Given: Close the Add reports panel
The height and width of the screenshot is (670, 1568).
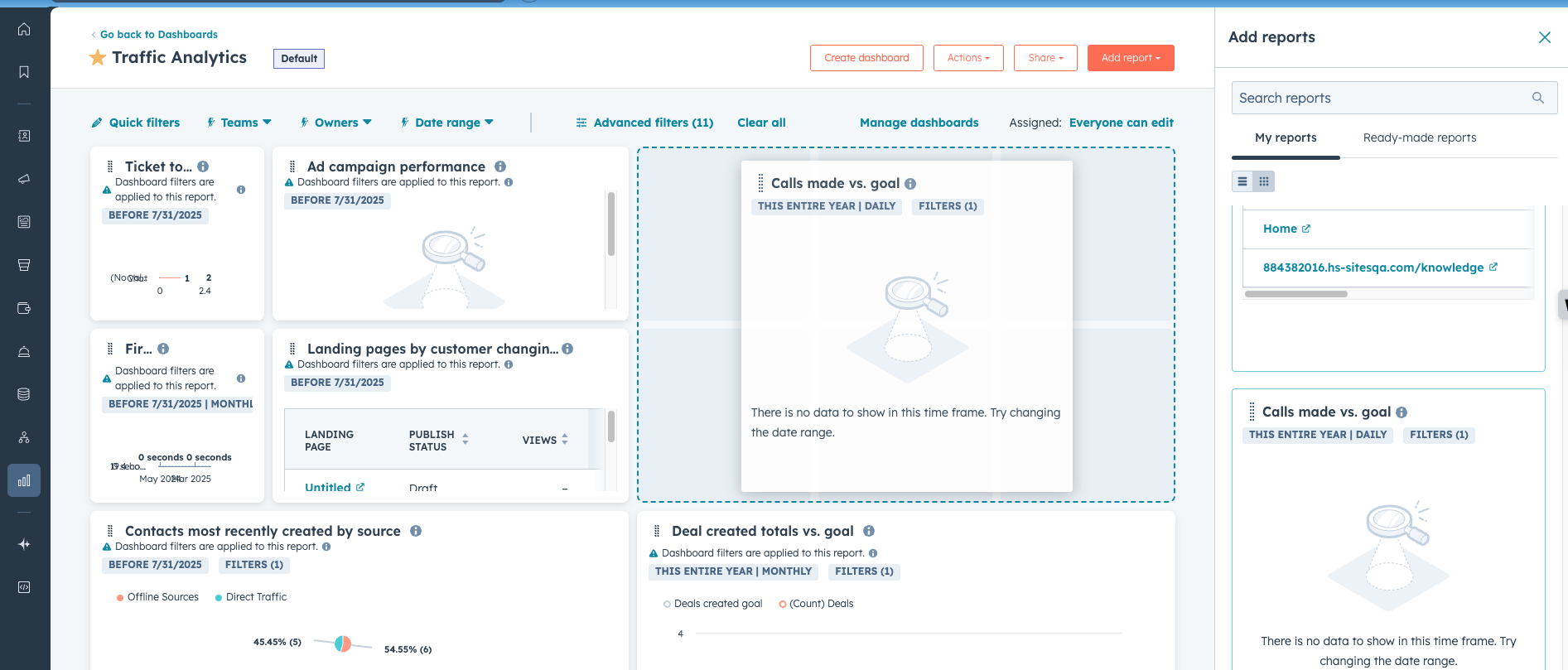Looking at the screenshot, I should pos(1544,37).
